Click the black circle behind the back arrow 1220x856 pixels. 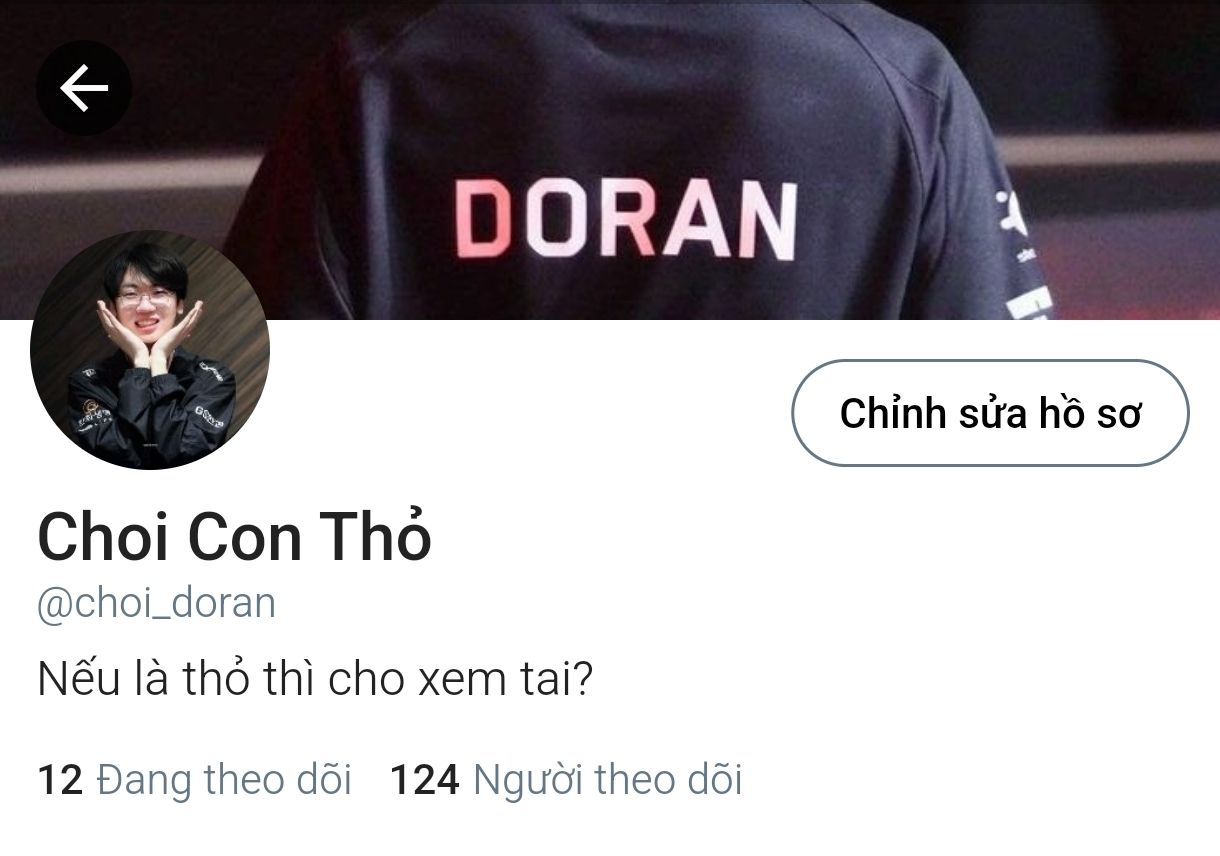tap(84, 88)
